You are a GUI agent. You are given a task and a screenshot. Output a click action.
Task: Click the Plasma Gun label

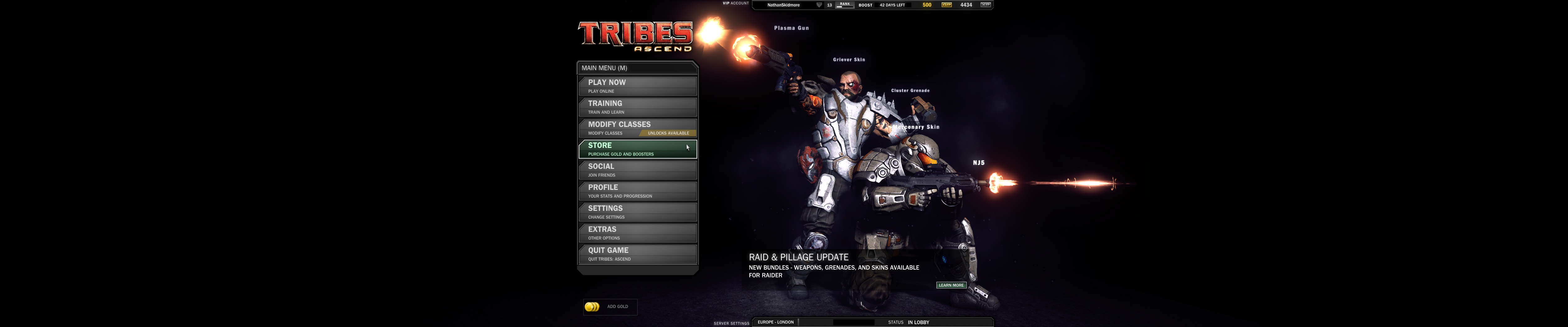tap(791, 28)
